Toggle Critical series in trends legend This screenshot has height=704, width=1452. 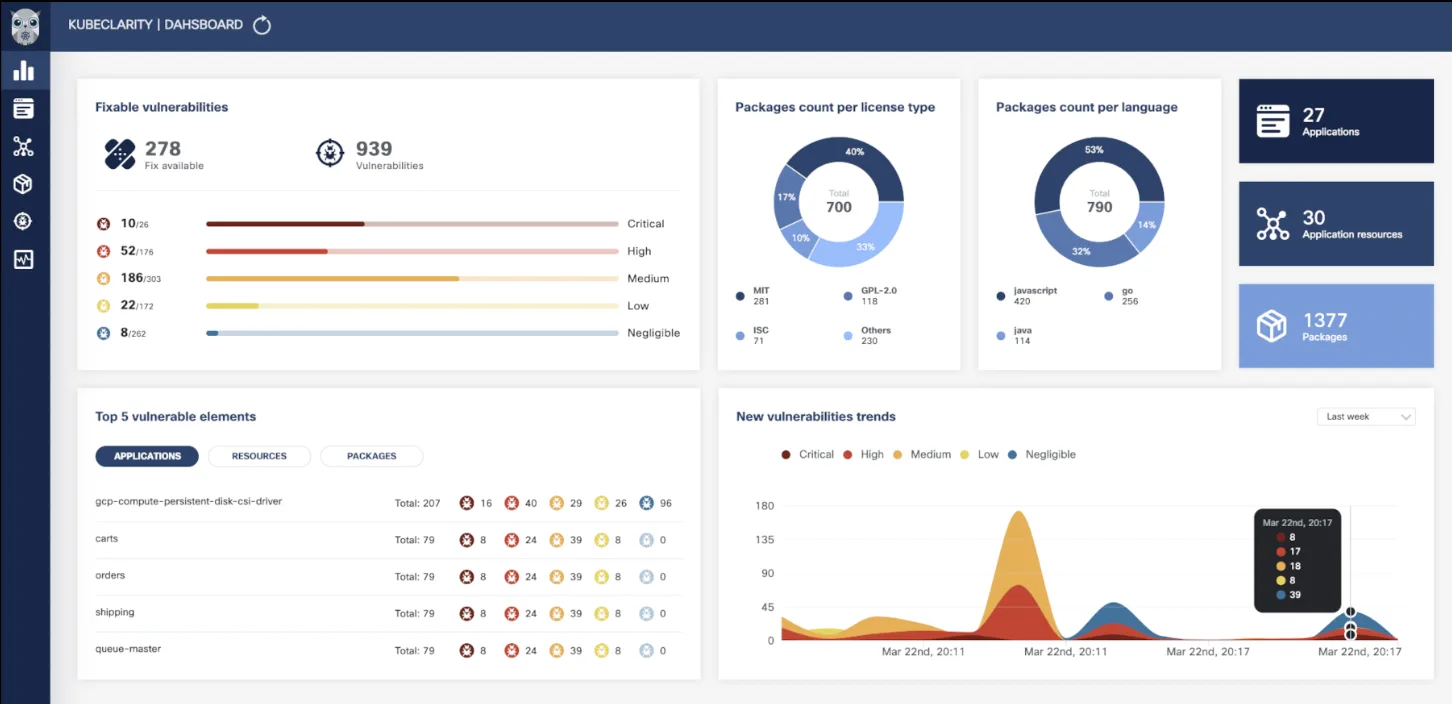[807, 454]
